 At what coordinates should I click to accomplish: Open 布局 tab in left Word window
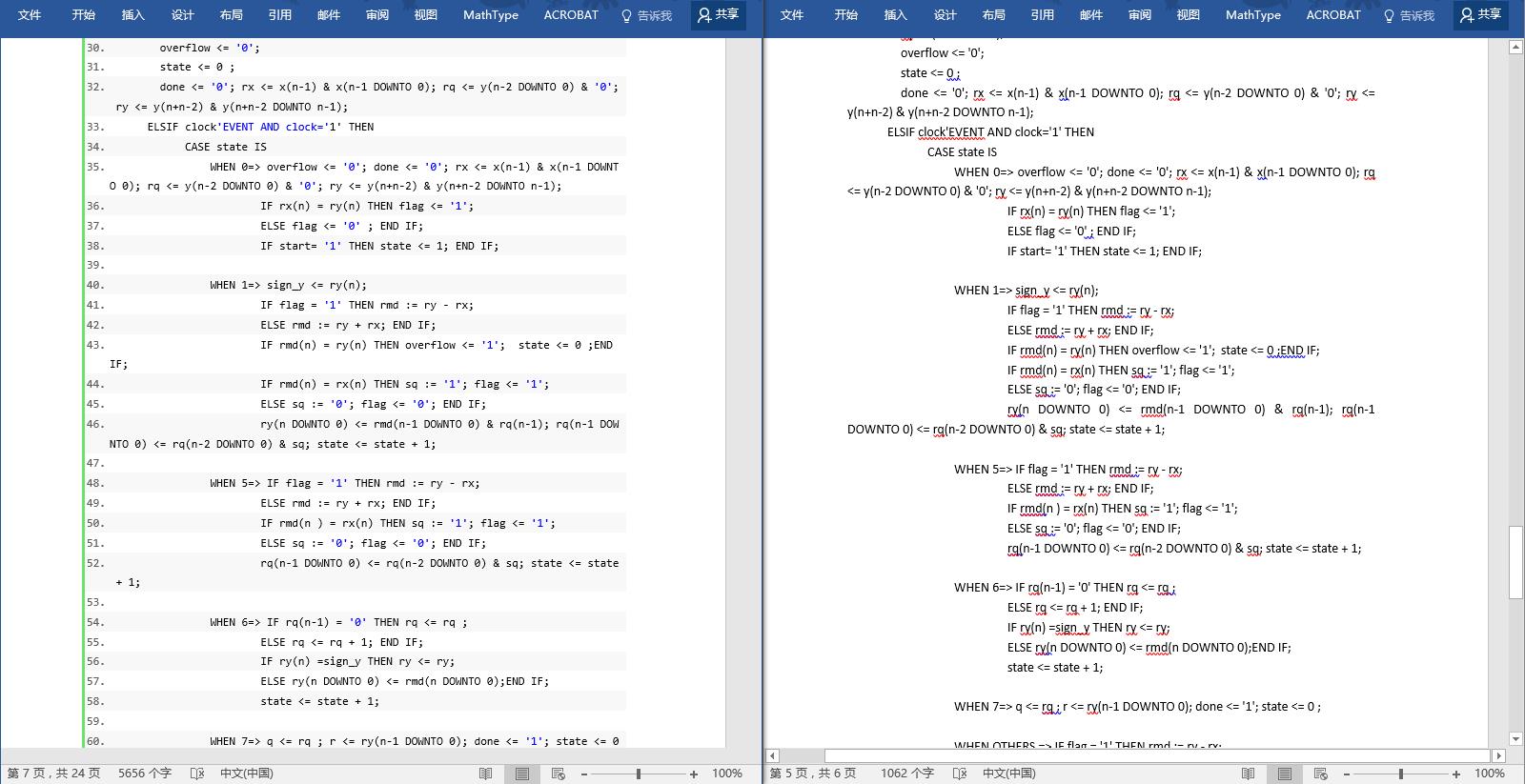tap(231, 14)
